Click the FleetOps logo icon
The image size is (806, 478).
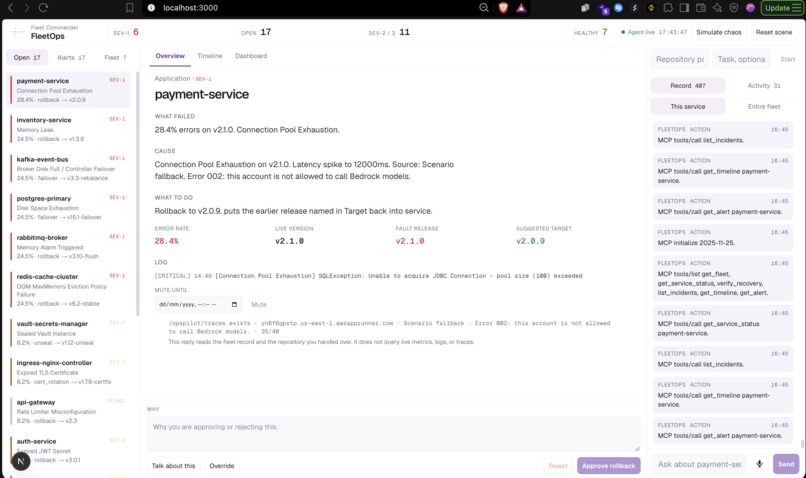[18, 32]
